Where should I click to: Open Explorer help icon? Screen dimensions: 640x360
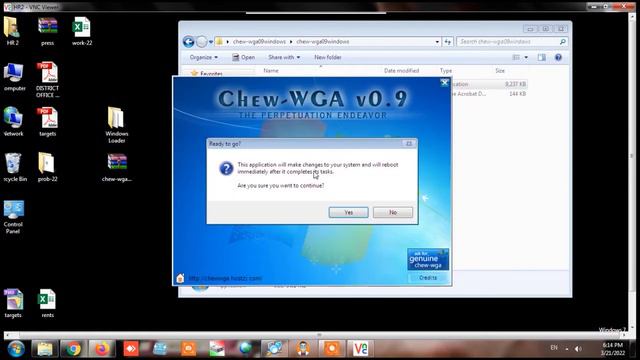(558, 58)
